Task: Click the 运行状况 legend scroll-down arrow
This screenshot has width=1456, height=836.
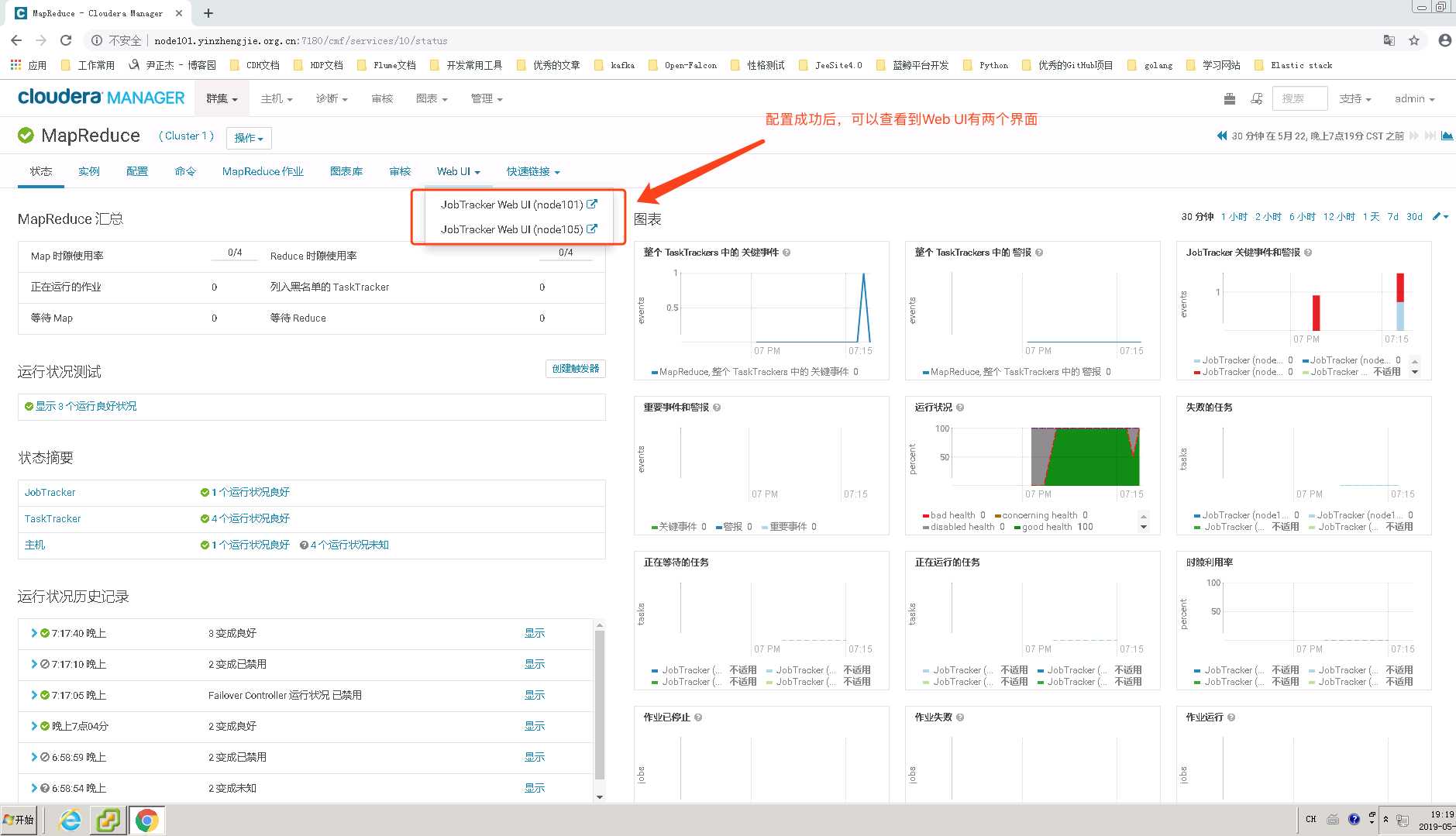Action: coord(1144,528)
